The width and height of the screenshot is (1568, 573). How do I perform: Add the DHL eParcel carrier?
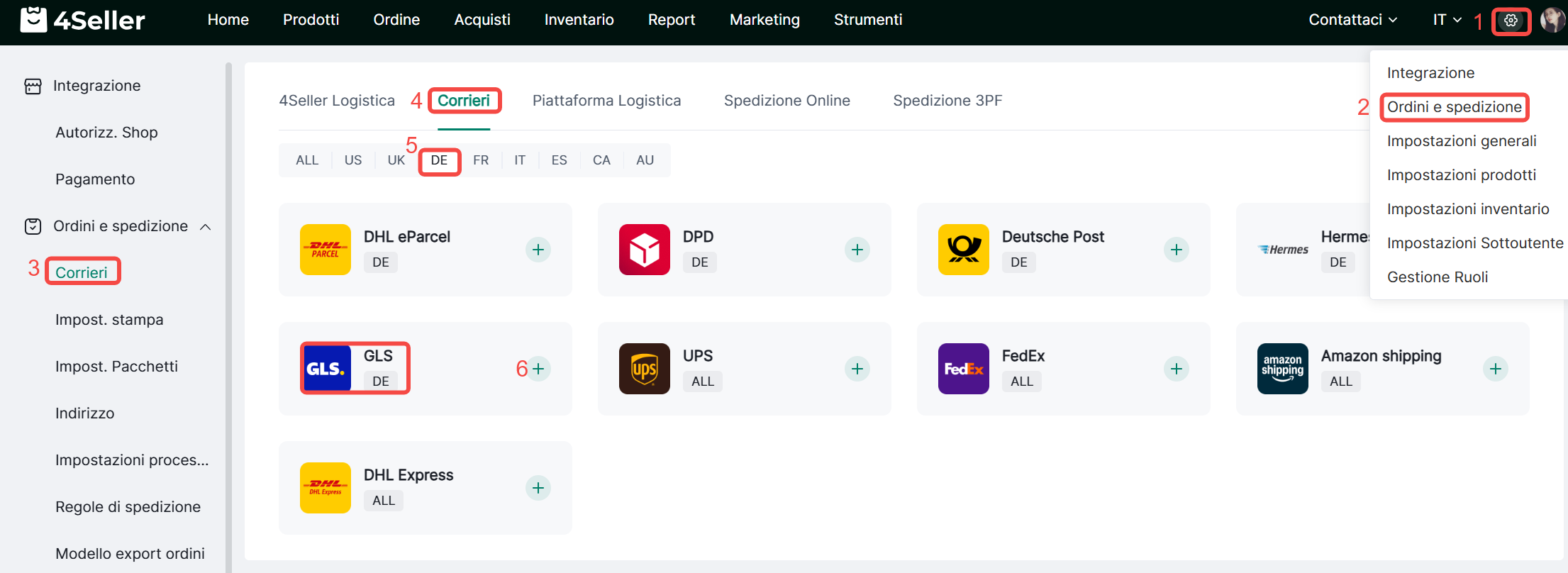[538, 250]
